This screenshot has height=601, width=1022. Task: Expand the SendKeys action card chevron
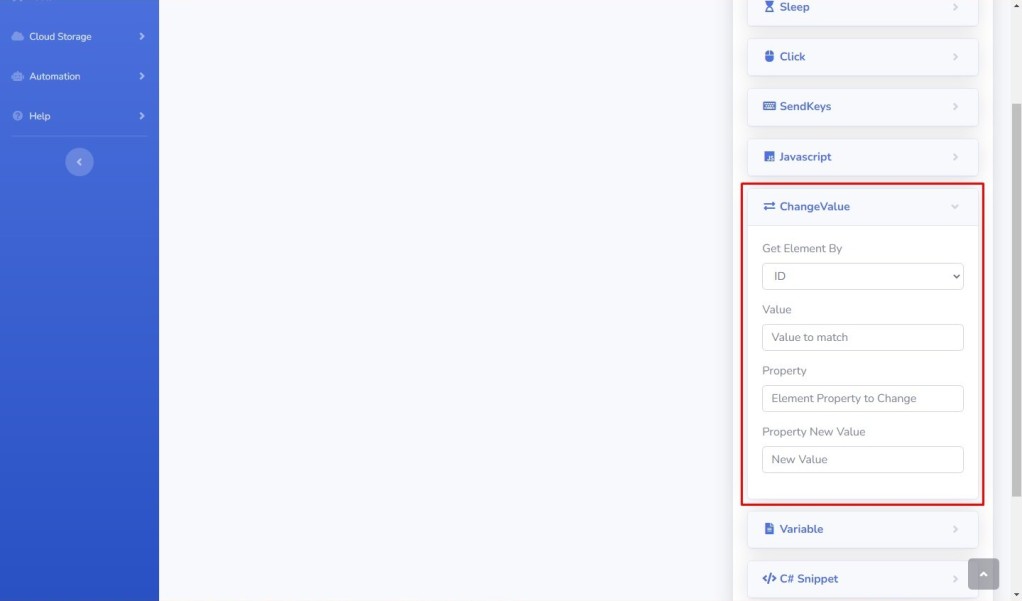[955, 107]
